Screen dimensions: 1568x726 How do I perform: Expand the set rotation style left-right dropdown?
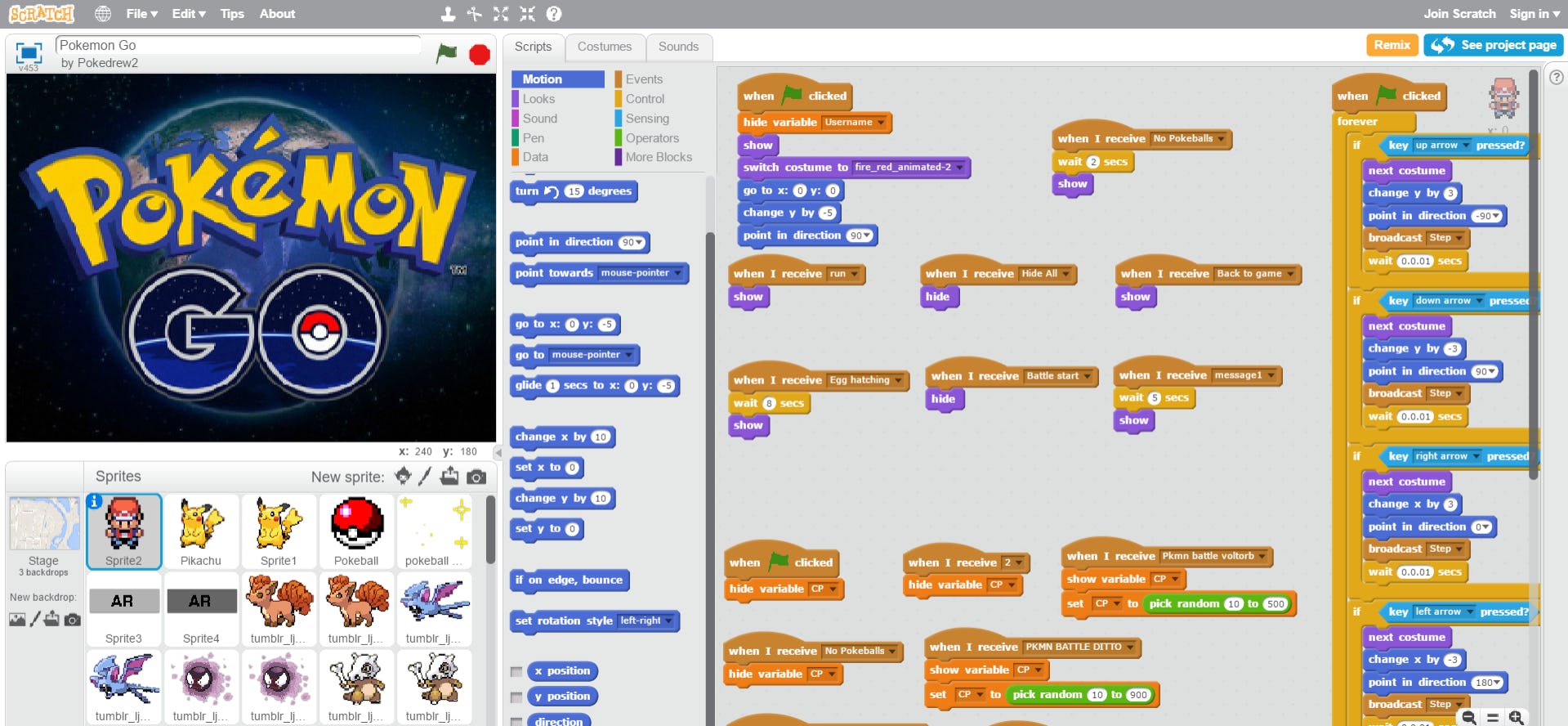668,621
